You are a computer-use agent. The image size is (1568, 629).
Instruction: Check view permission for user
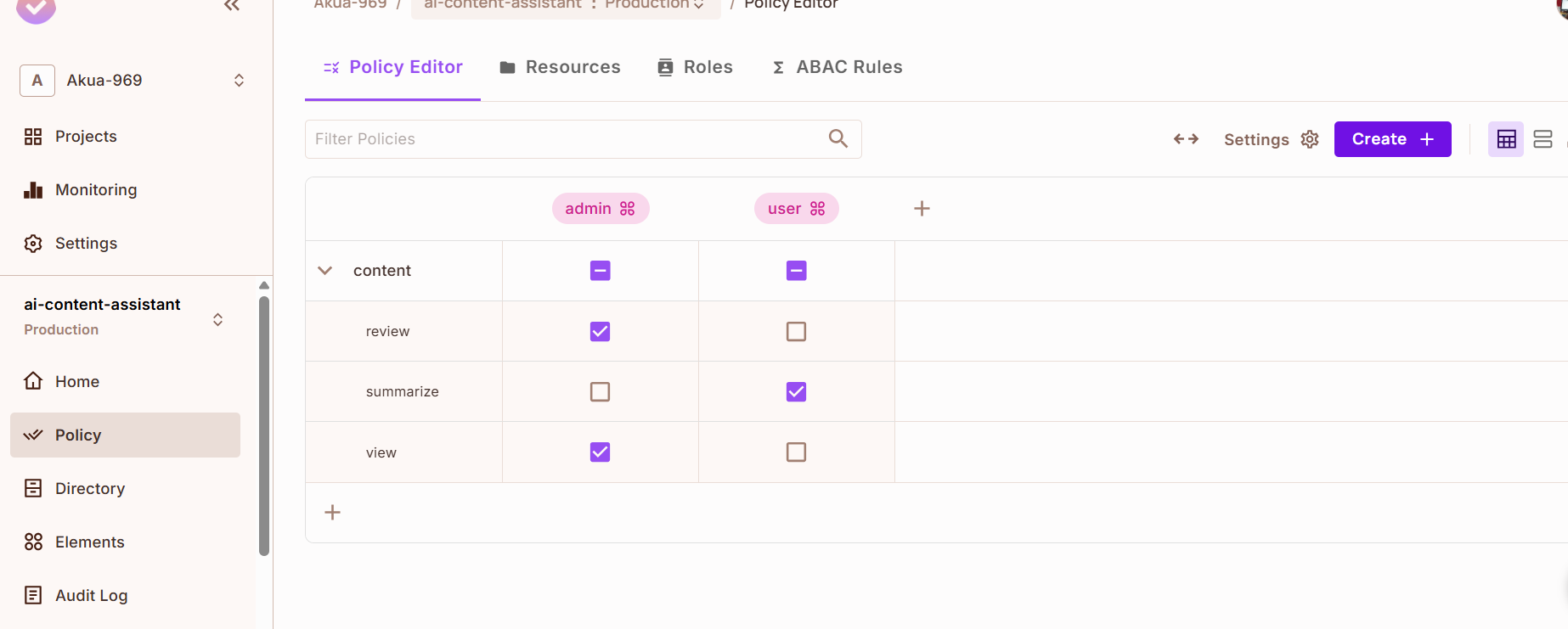pos(797,452)
